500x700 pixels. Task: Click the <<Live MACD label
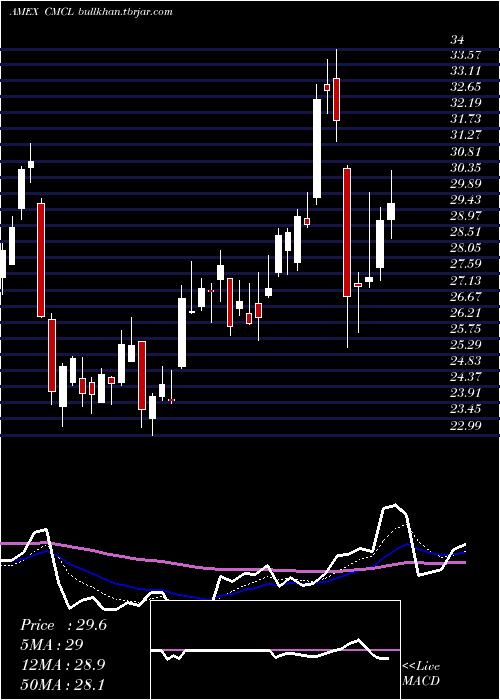click(421, 674)
